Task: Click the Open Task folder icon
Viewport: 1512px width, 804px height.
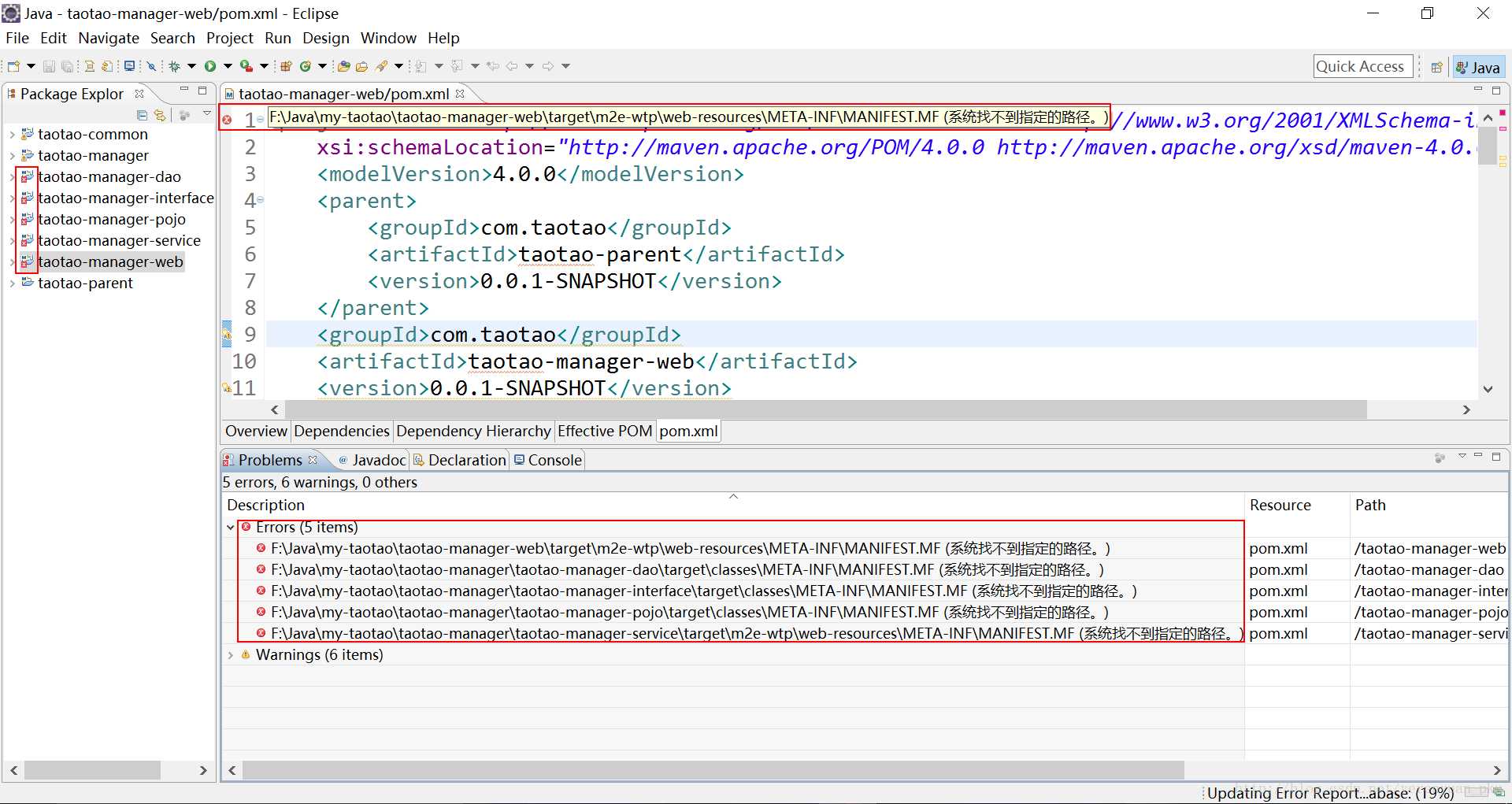Action: [362, 66]
